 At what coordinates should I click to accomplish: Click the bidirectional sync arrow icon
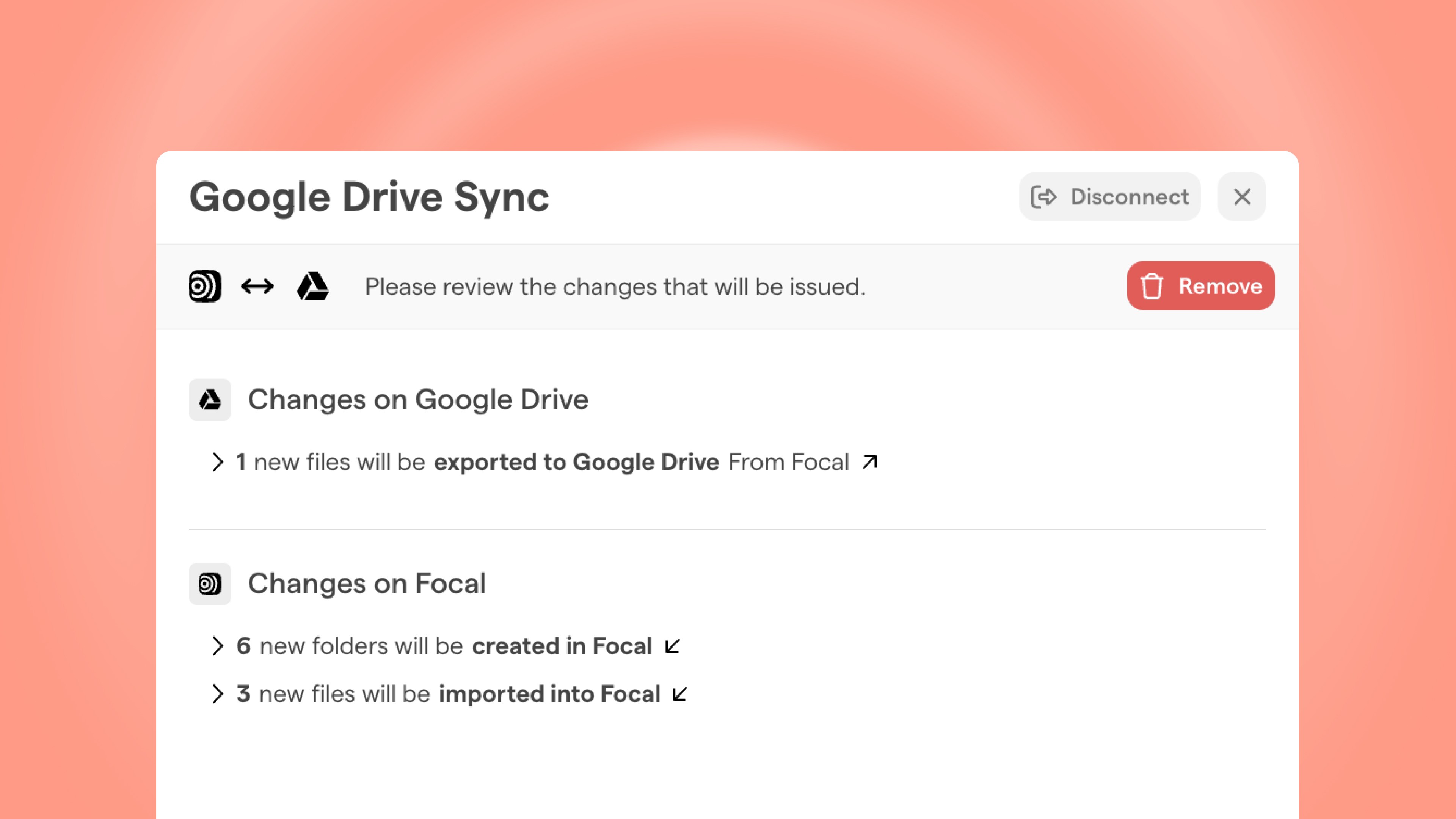coord(257,286)
